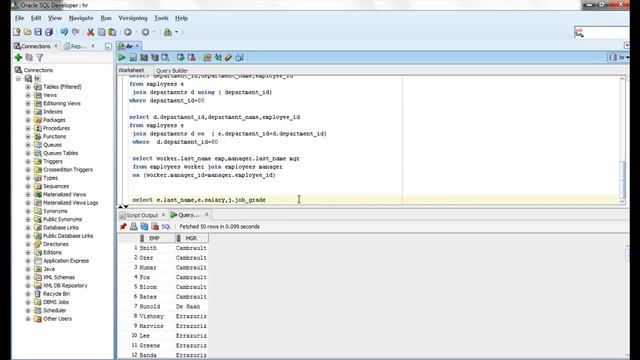Open the Edit menu
The height and width of the screenshot is (360, 640).
[36, 18]
